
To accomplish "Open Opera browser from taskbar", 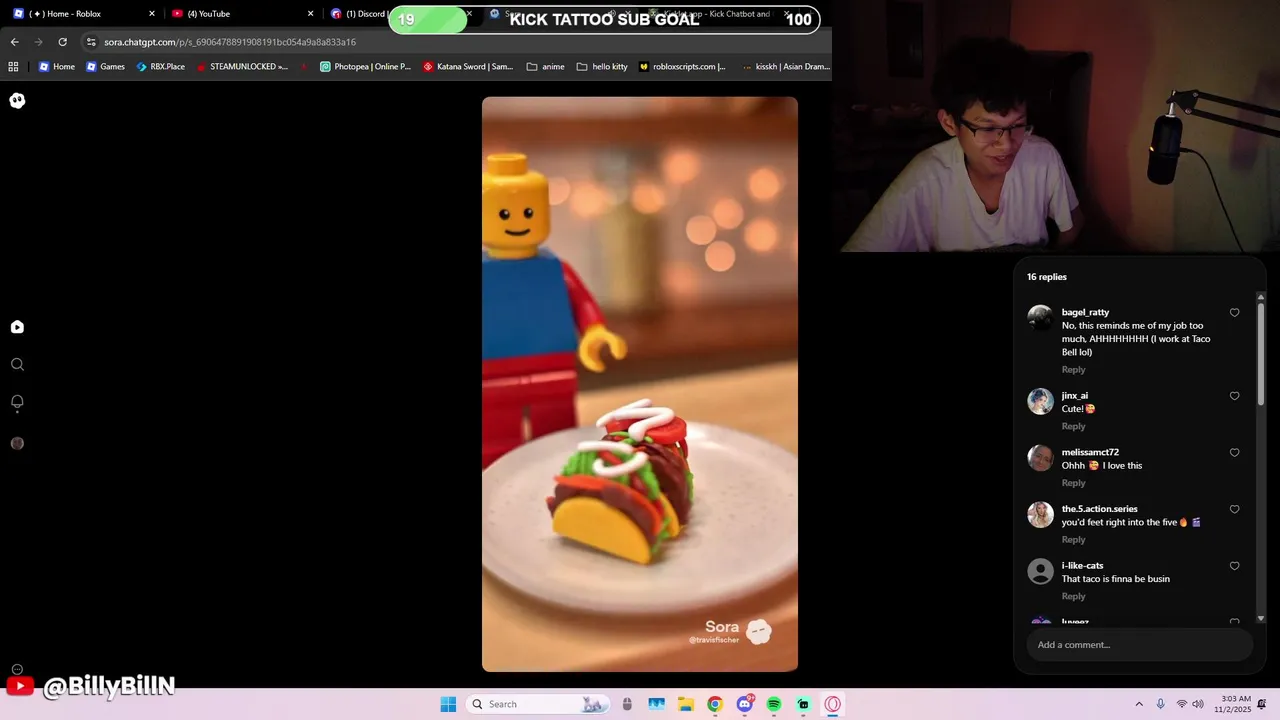I will coord(832,704).
